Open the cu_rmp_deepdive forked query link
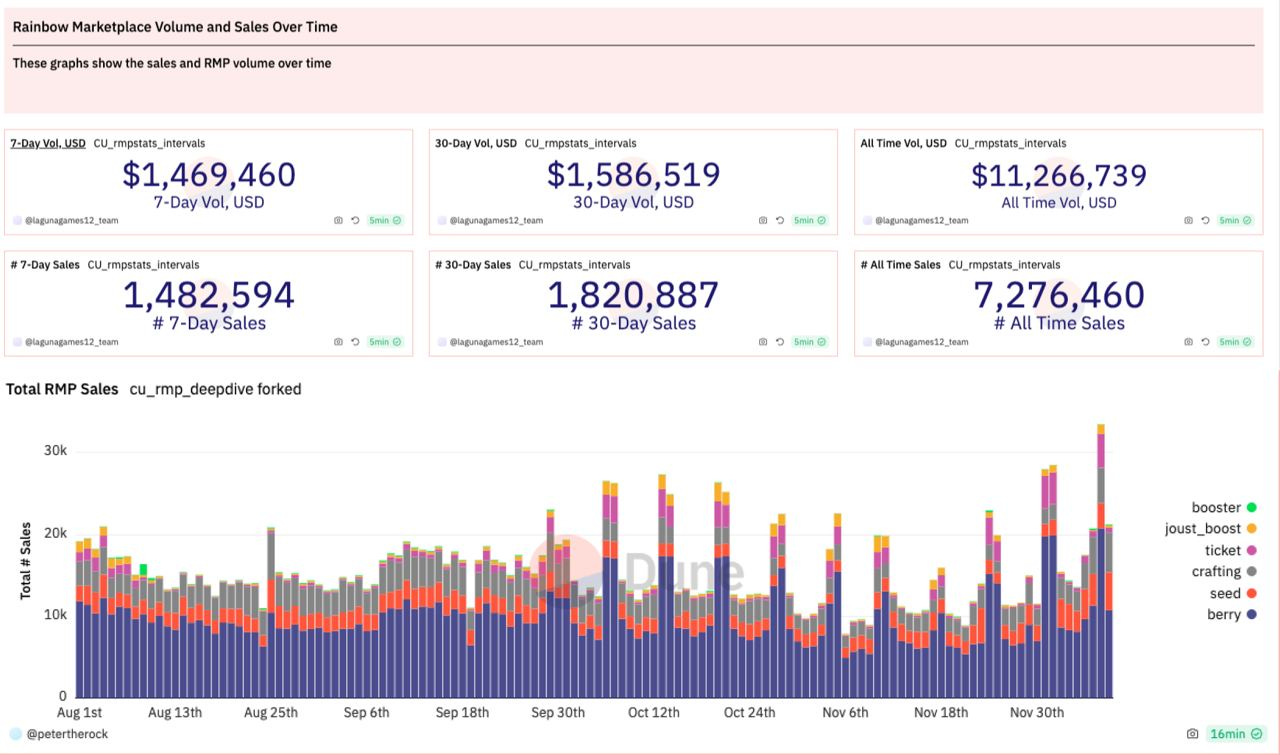The width and height of the screenshot is (1280, 755). (215, 389)
